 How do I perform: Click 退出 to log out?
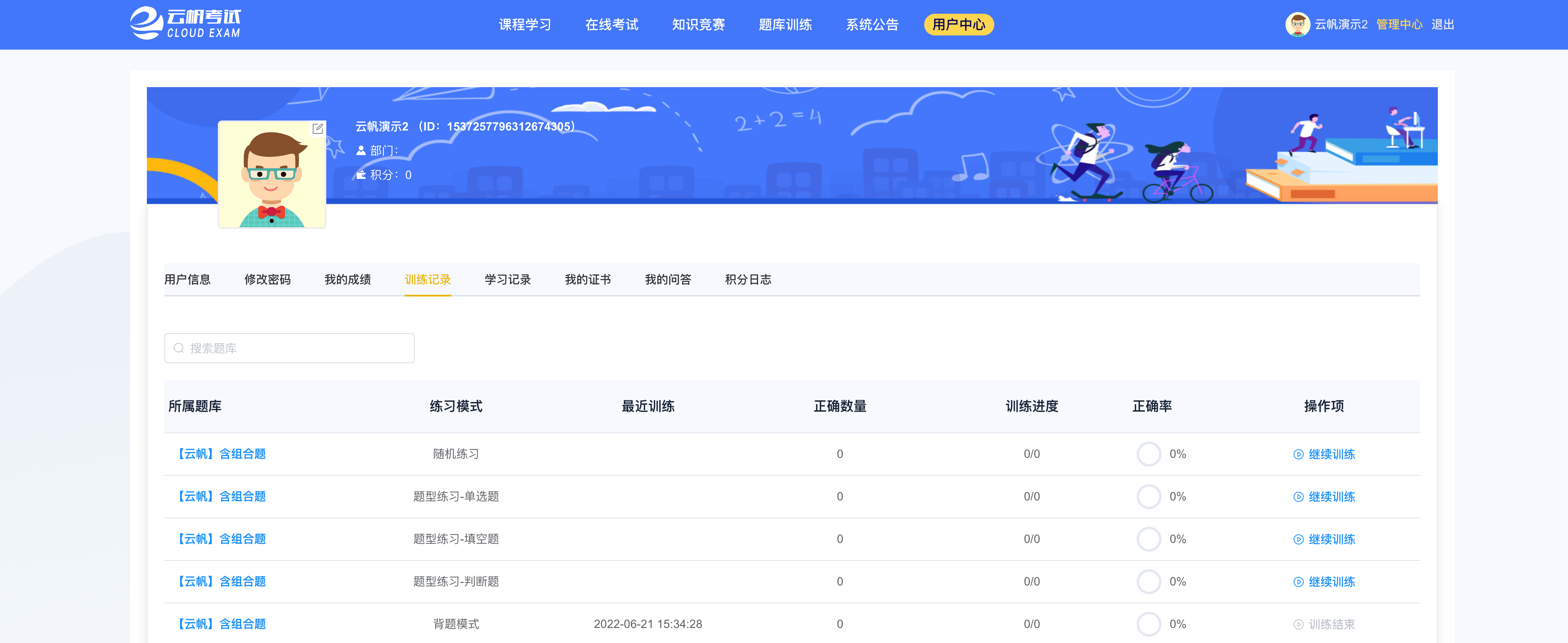1442,24
